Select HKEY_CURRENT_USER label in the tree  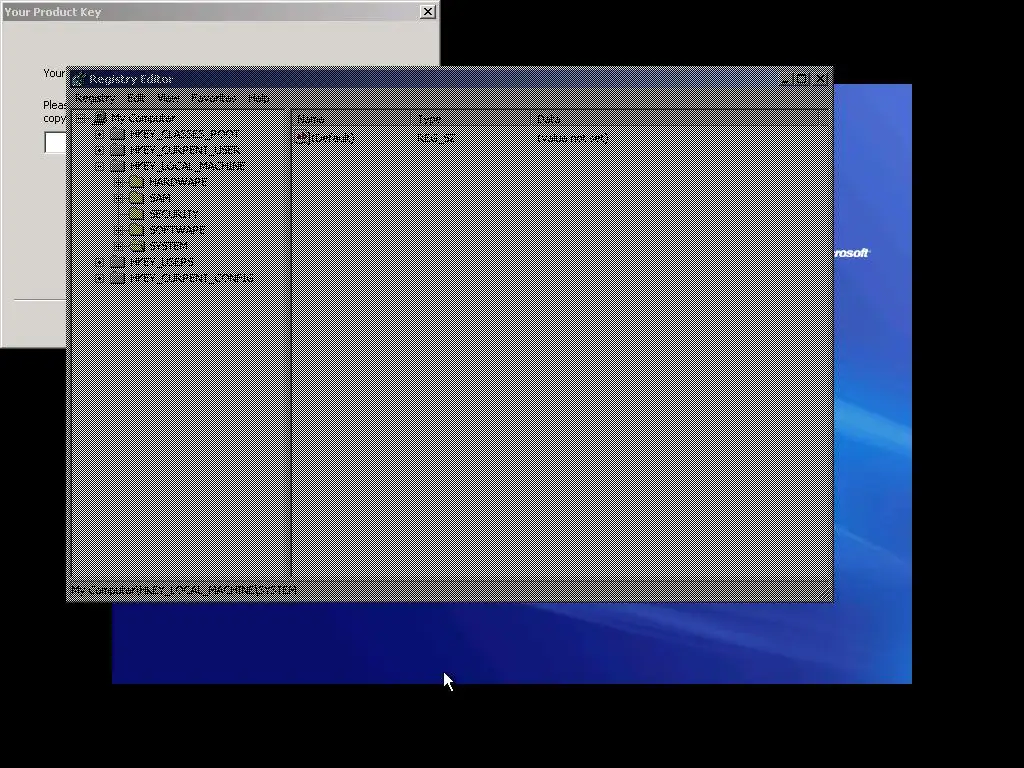pos(185,150)
